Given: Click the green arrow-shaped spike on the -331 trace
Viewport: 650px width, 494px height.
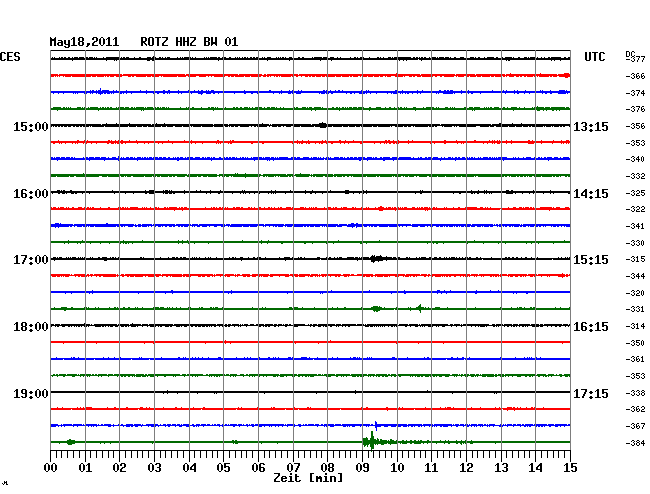Looking at the screenshot, I should [x=420, y=308].
